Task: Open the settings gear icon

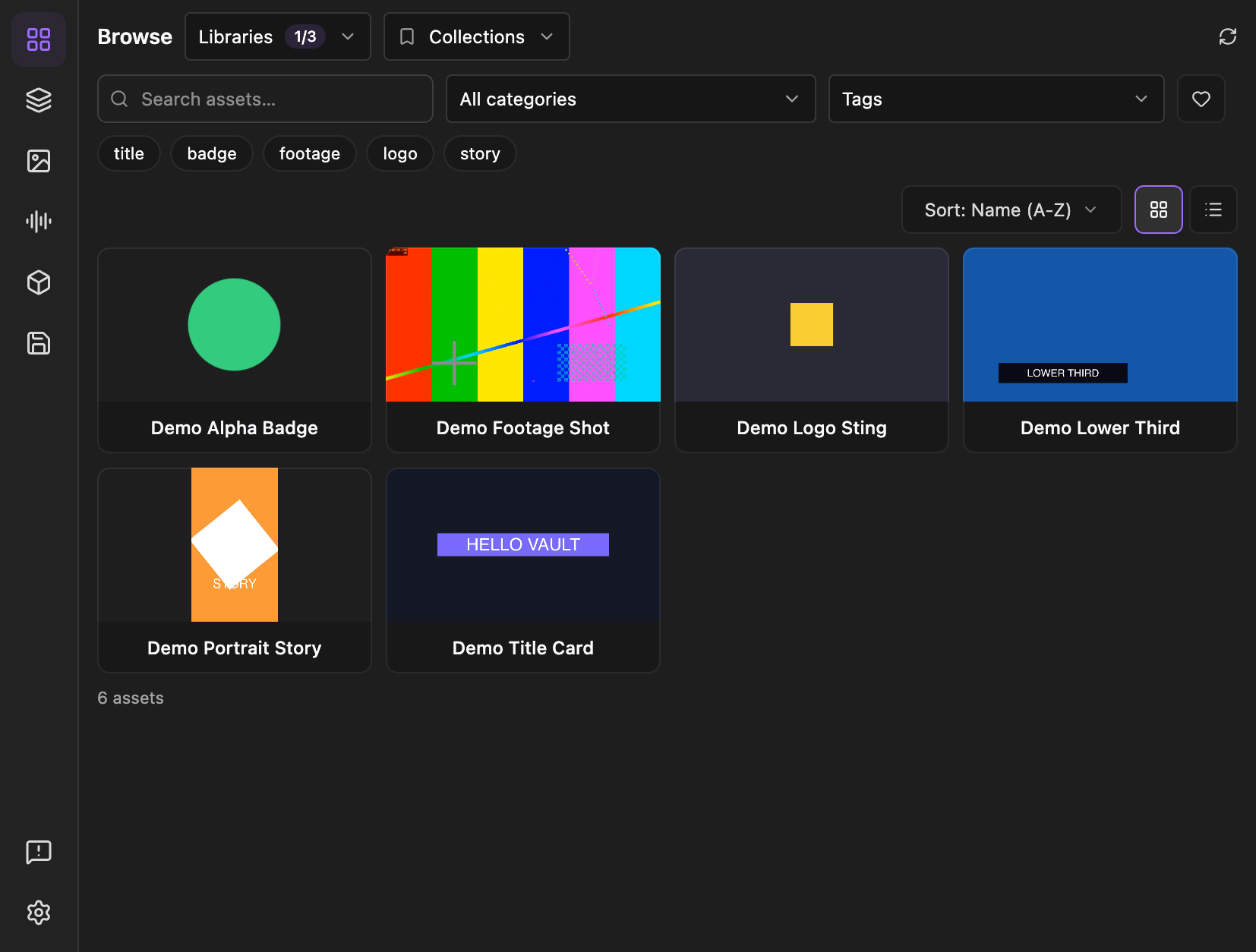Action: pos(39,913)
